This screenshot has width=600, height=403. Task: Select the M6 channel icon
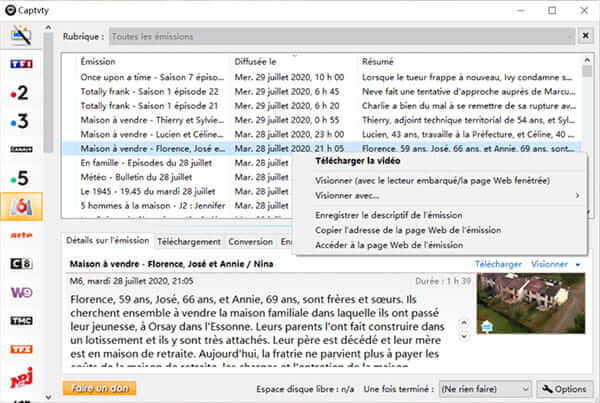pyautogui.click(x=21, y=207)
